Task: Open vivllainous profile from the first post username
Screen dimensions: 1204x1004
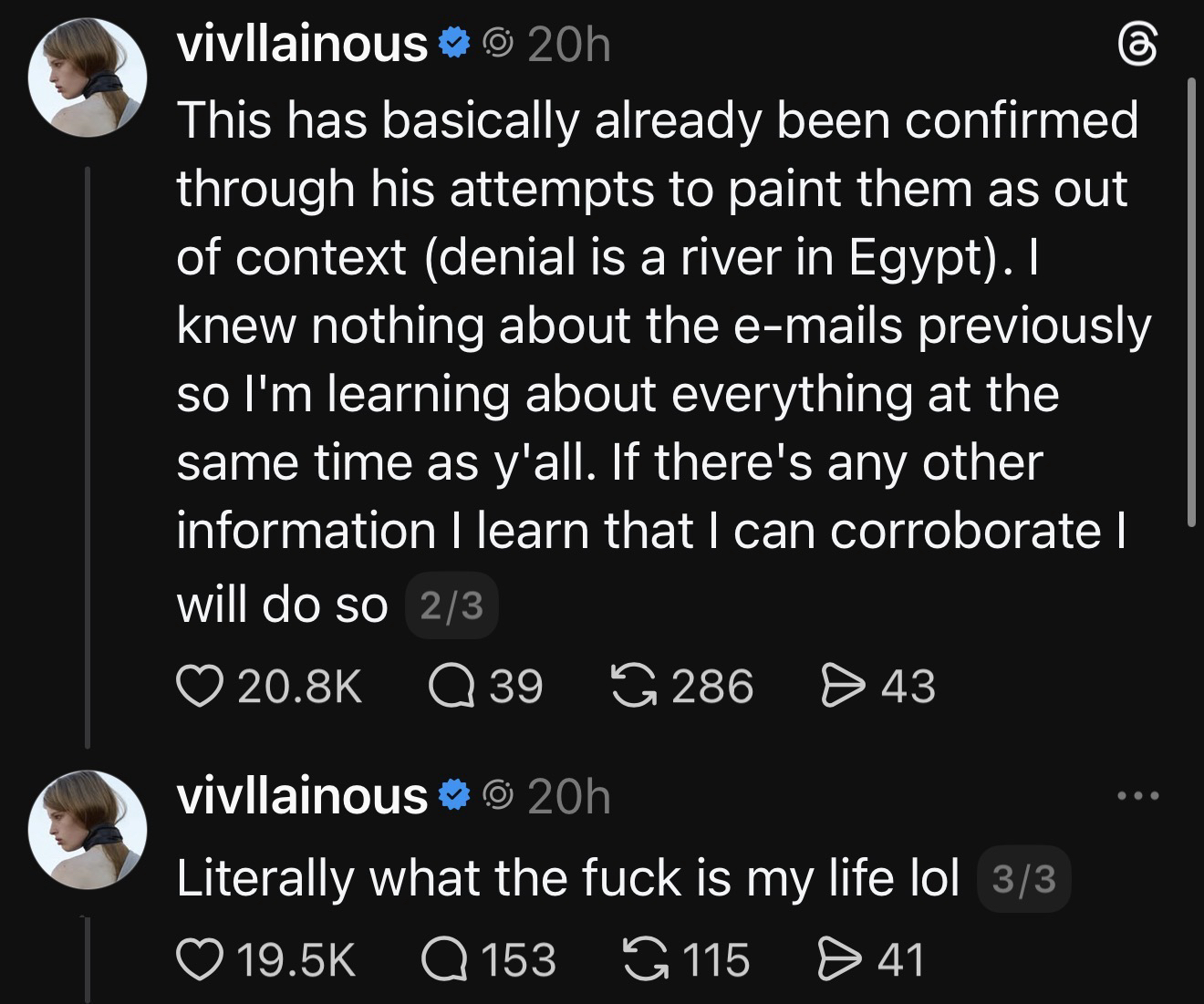Action: pos(301,44)
